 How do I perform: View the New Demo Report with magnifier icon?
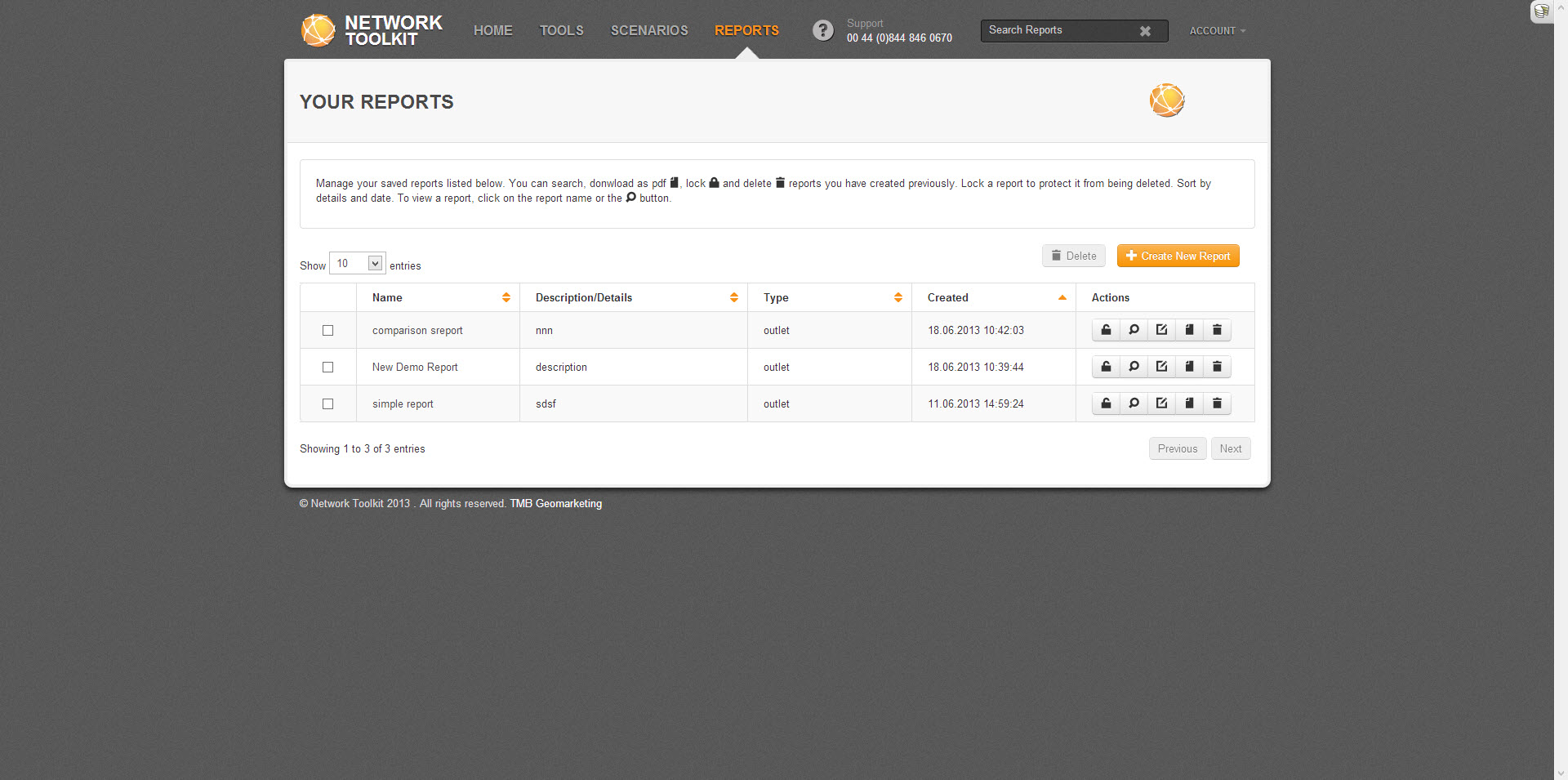click(x=1134, y=367)
